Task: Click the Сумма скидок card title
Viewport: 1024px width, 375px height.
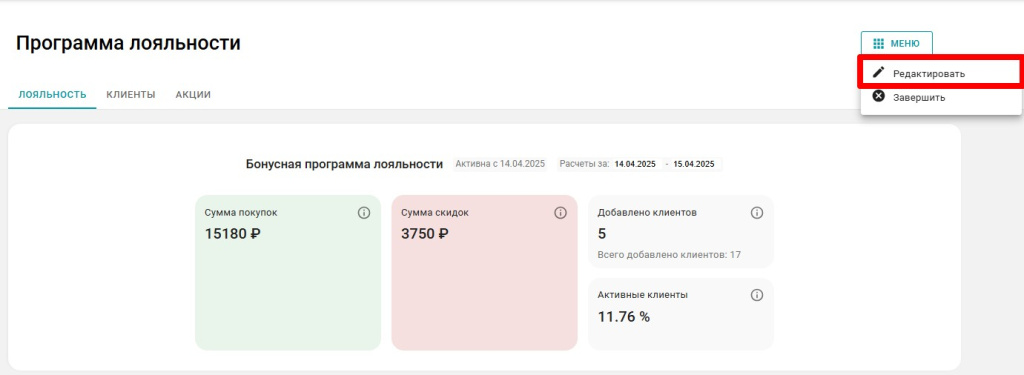Action: point(435,213)
